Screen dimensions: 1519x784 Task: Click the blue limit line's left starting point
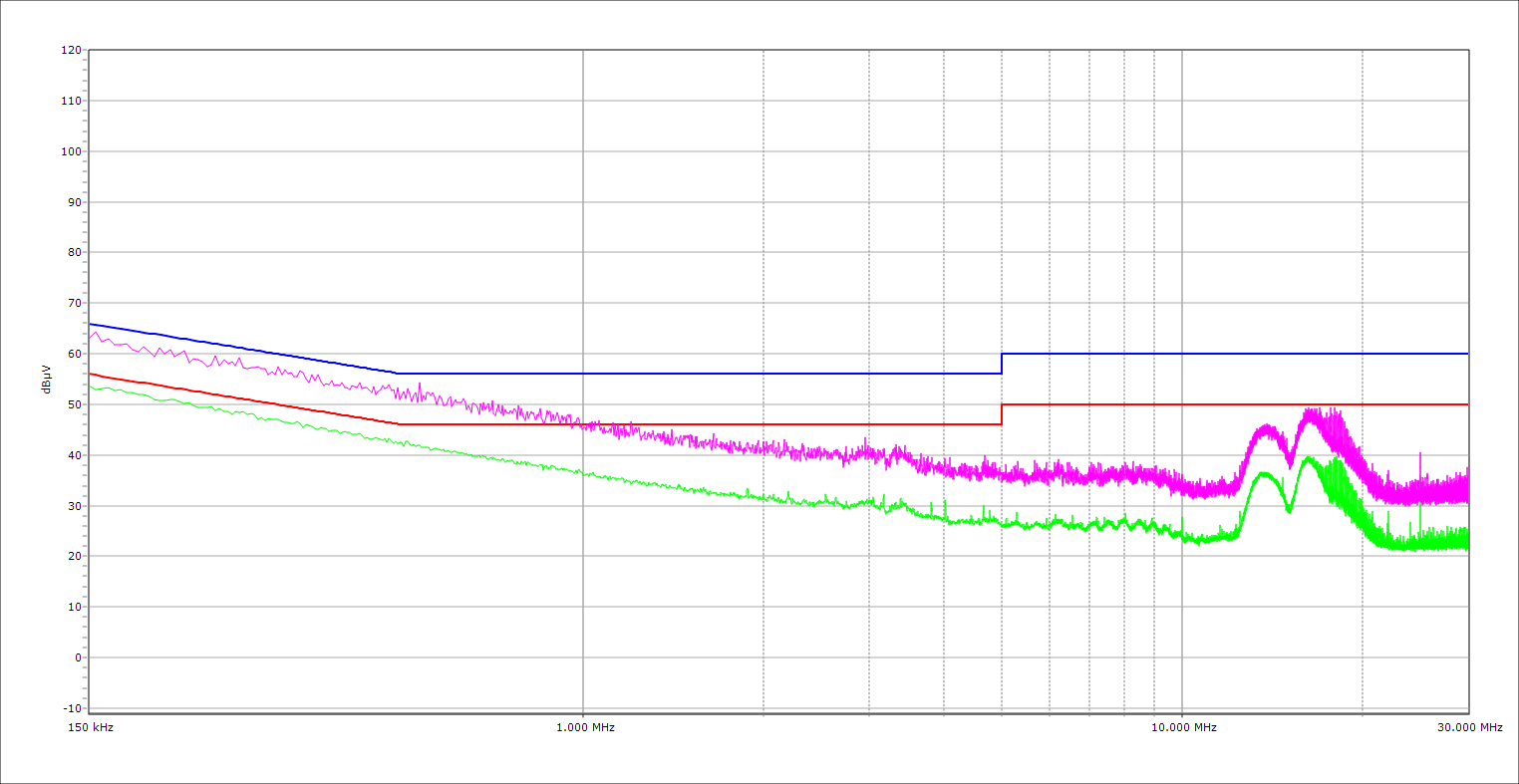(90, 324)
